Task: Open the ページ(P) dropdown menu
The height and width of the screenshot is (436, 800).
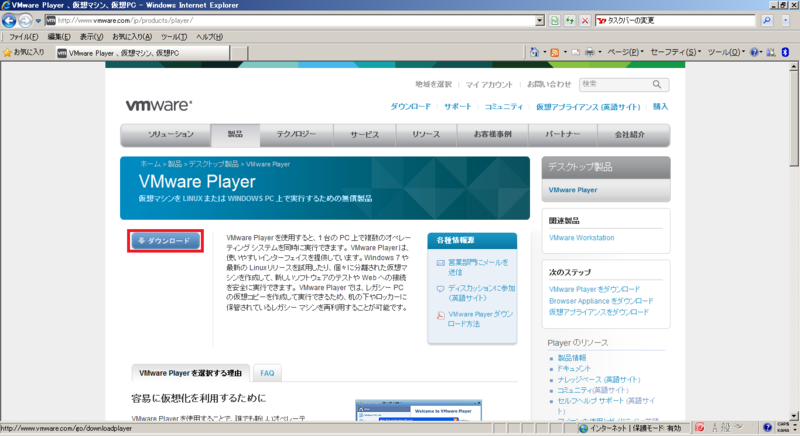Action: pos(625,52)
